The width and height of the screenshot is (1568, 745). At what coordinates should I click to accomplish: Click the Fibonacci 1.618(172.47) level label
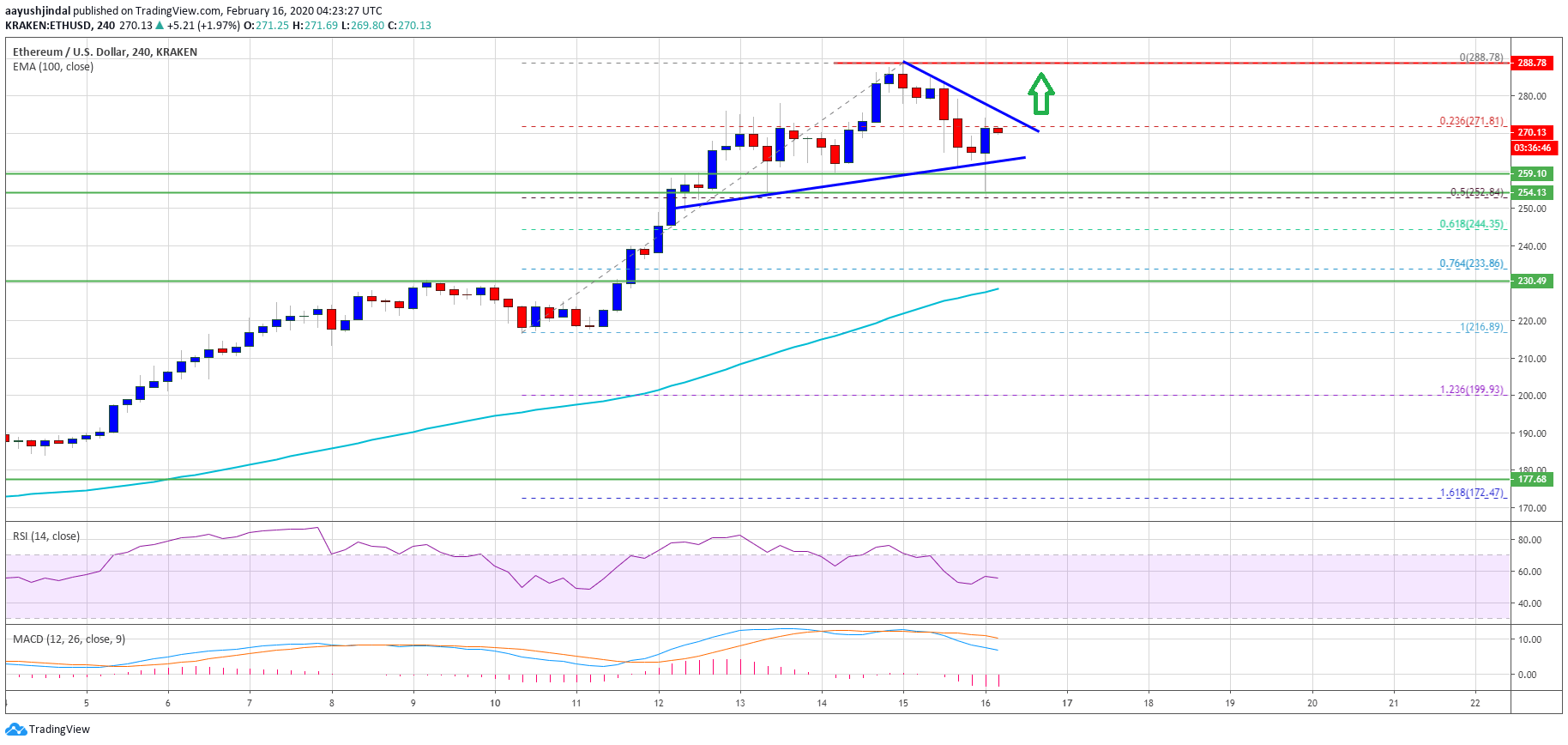pos(1471,493)
